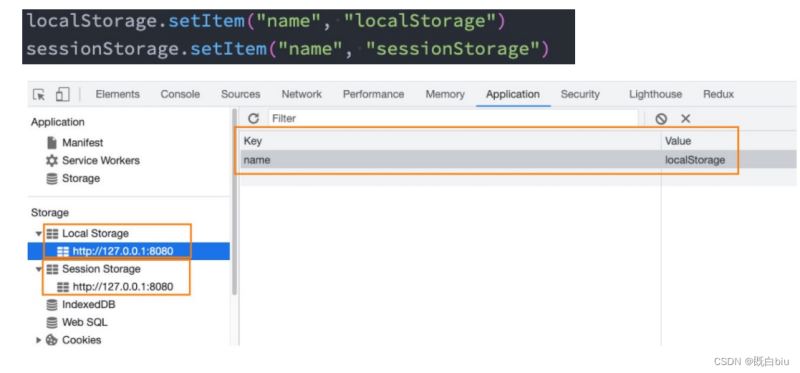Expand the Cookies tree node
Image resolution: width=800 pixels, height=373 pixels.
38,340
